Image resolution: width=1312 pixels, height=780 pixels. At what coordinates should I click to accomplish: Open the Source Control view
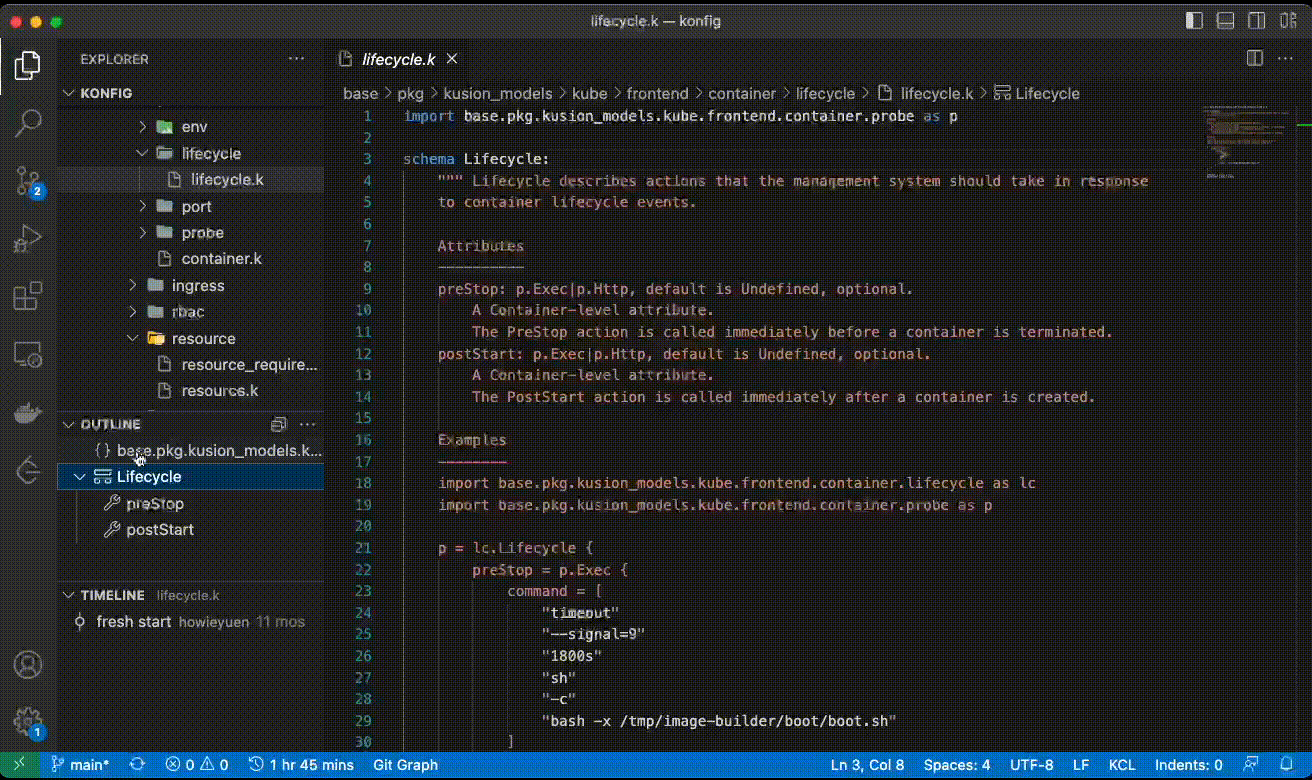click(x=27, y=180)
